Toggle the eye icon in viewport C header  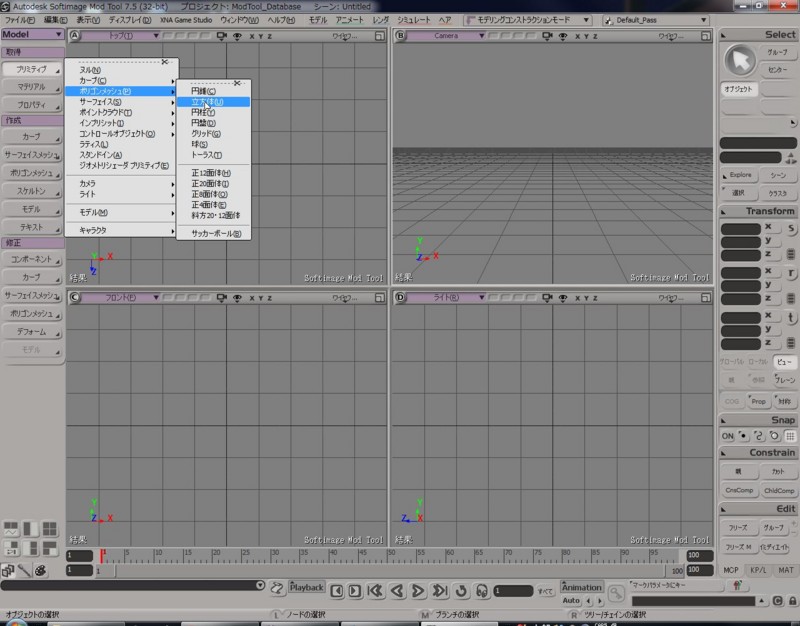point(237,298)
